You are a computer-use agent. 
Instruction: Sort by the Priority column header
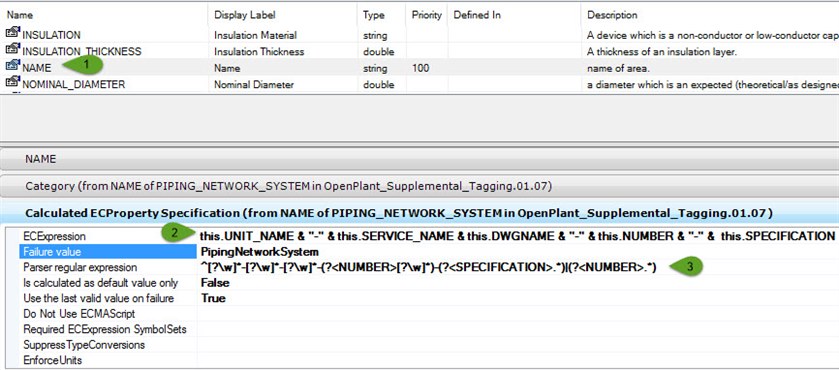point(426,15)
